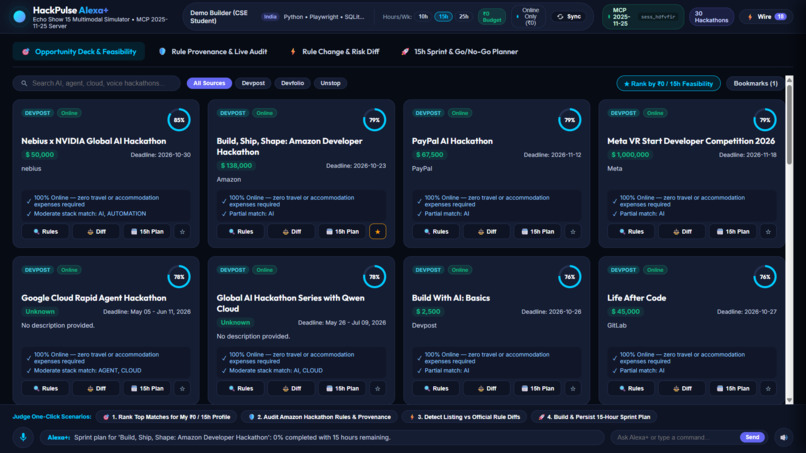
Task: Open Rules for Life After Code
Action: pyautogui.click(x=631, y=388)
